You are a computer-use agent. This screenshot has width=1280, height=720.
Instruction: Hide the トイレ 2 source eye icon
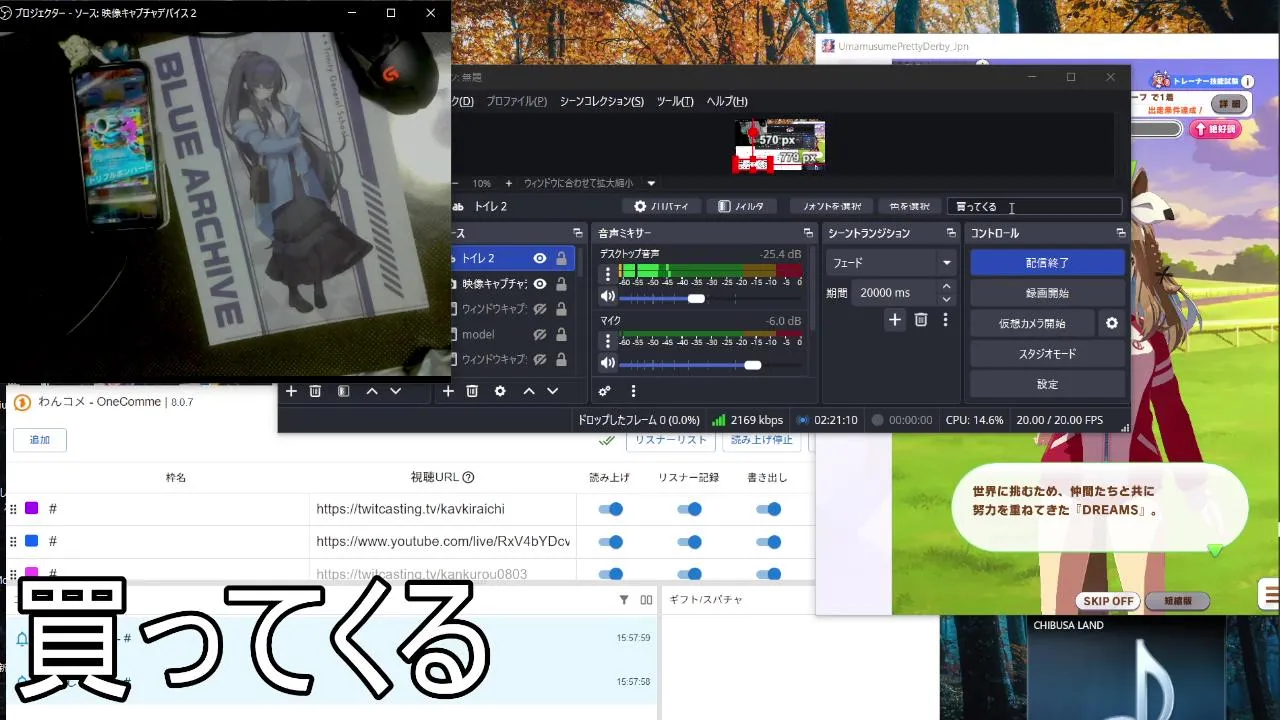540,258
